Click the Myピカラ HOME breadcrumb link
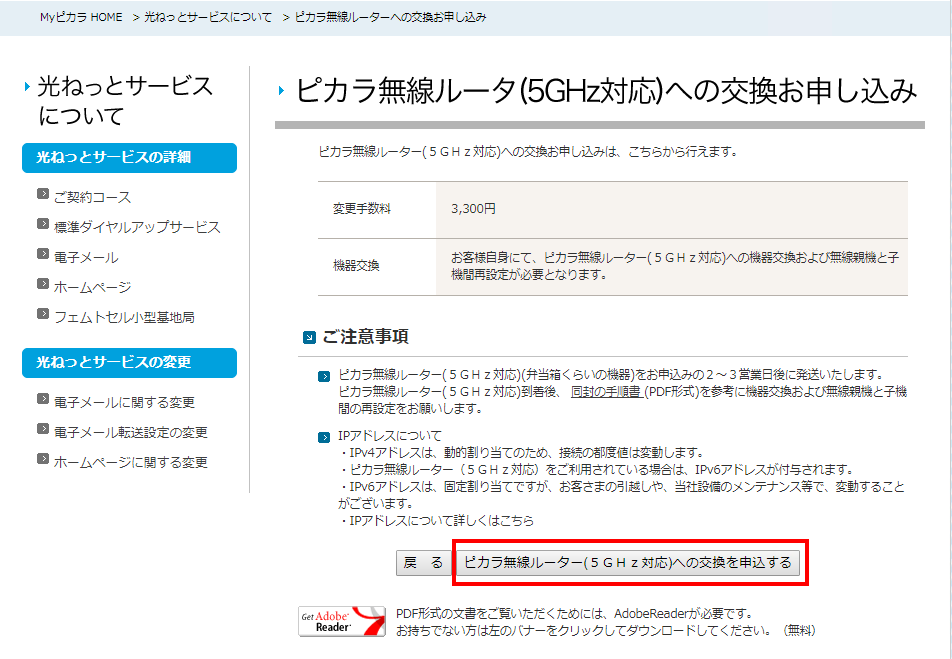952x659 pixels. [81, 17]
